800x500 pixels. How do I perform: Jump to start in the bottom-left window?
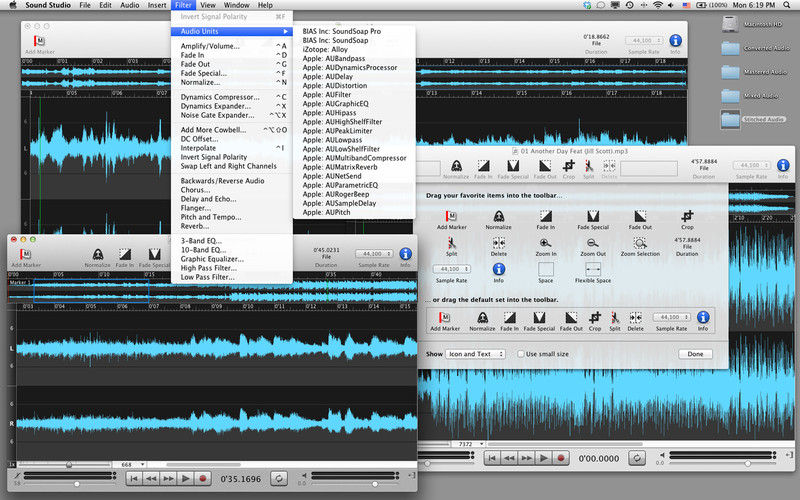click(134, 479)
